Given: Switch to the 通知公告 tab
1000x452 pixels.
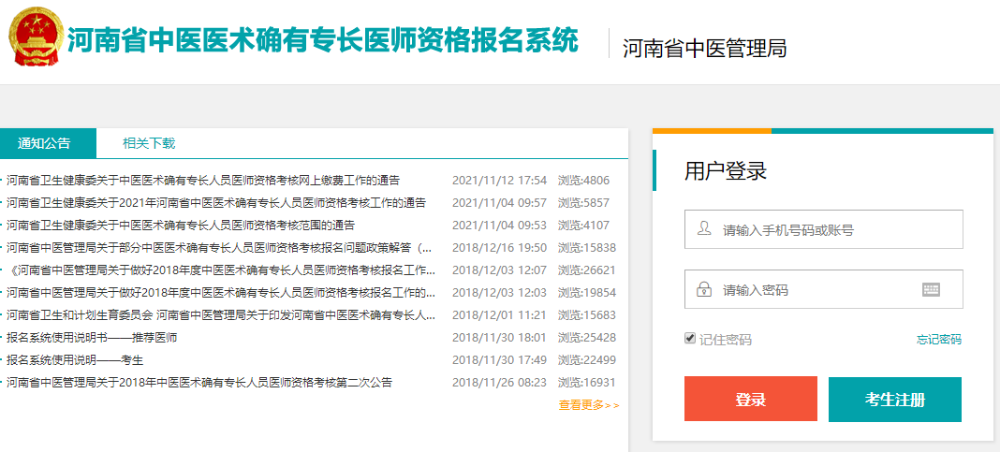Looking at the screenshot, I should [44, 143].
